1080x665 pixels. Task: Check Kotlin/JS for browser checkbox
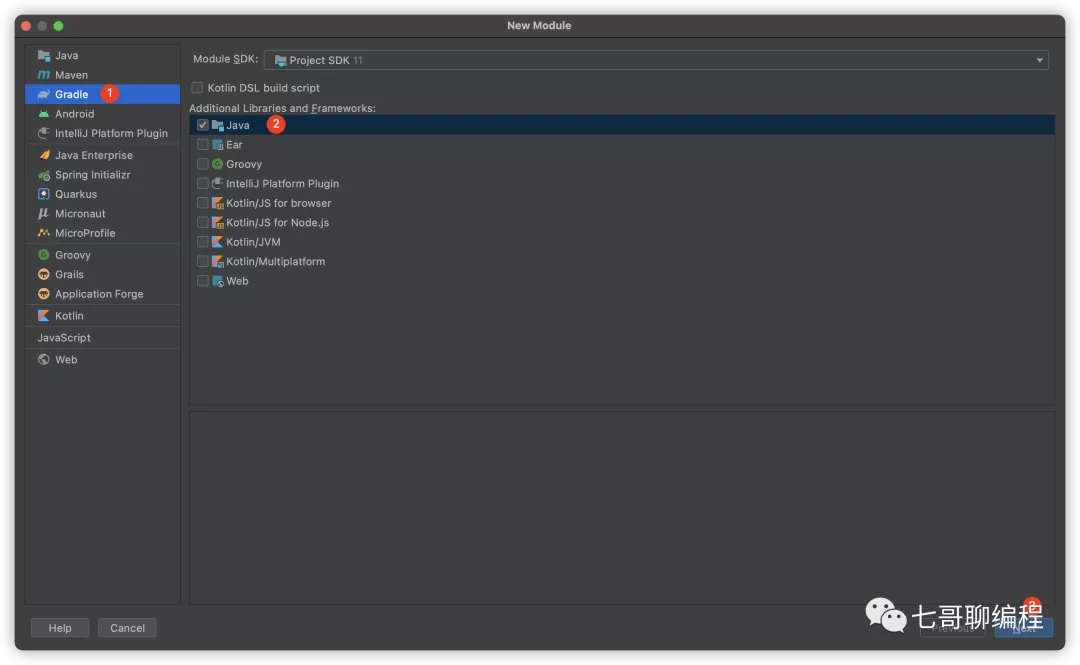202,203
